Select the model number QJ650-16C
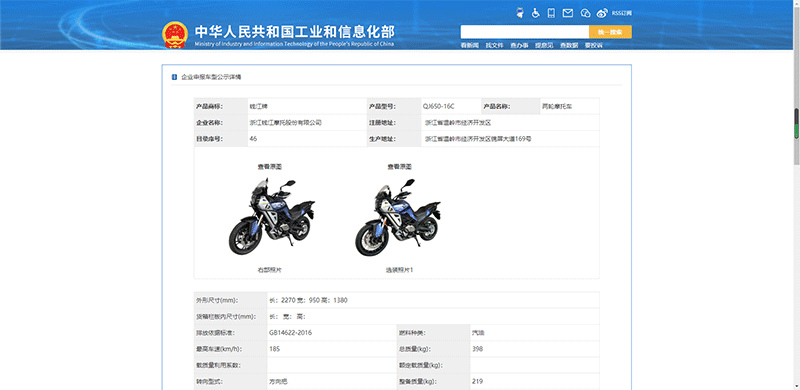 coord(438,107)
